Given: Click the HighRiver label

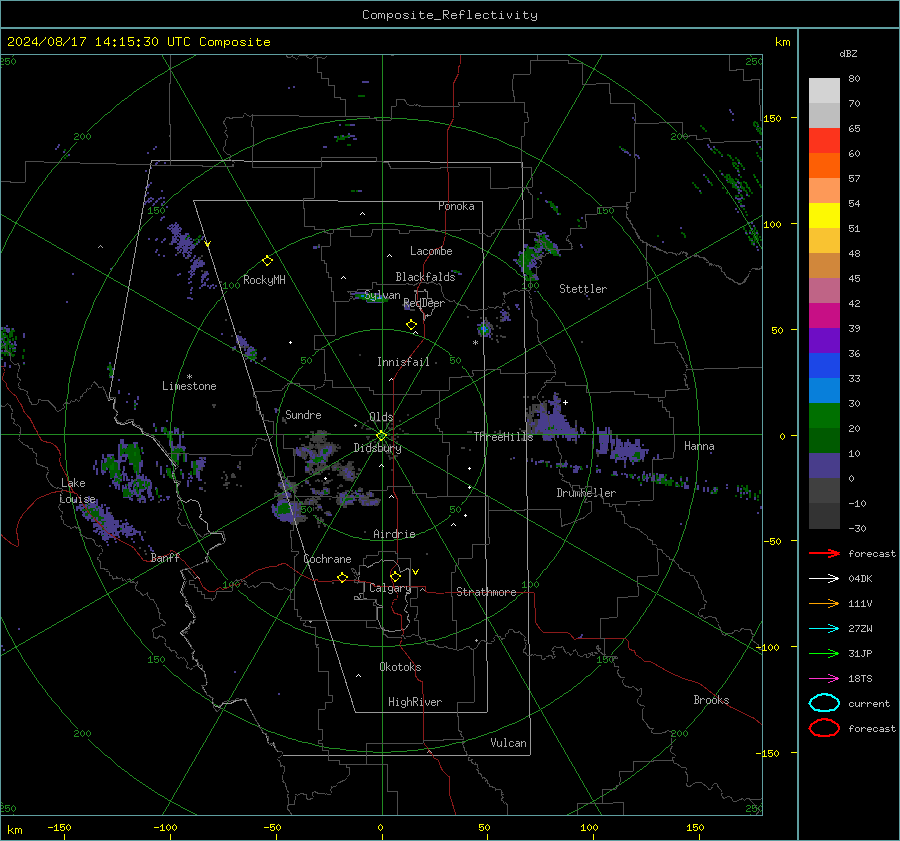Looking at the screenshot, I should click(415, 702).
